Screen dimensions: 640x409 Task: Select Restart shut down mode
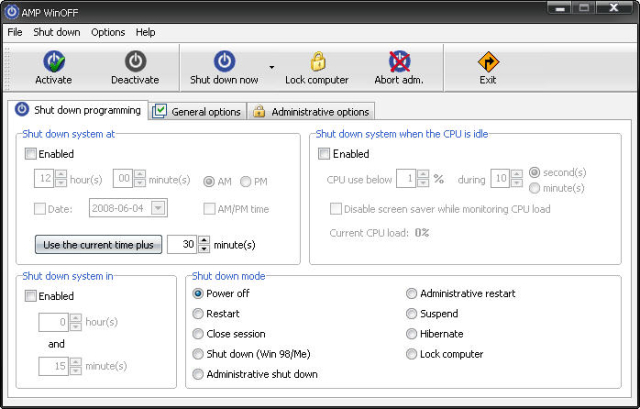click(198, 313)
